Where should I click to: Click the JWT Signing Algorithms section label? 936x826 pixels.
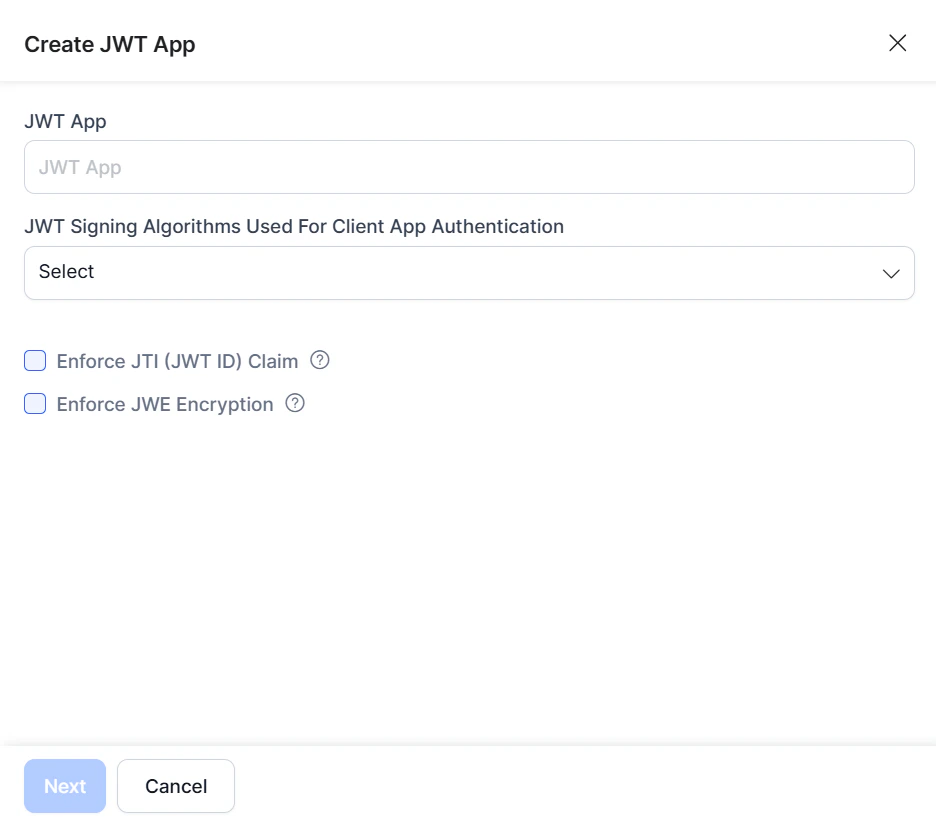tap(294, 226)
